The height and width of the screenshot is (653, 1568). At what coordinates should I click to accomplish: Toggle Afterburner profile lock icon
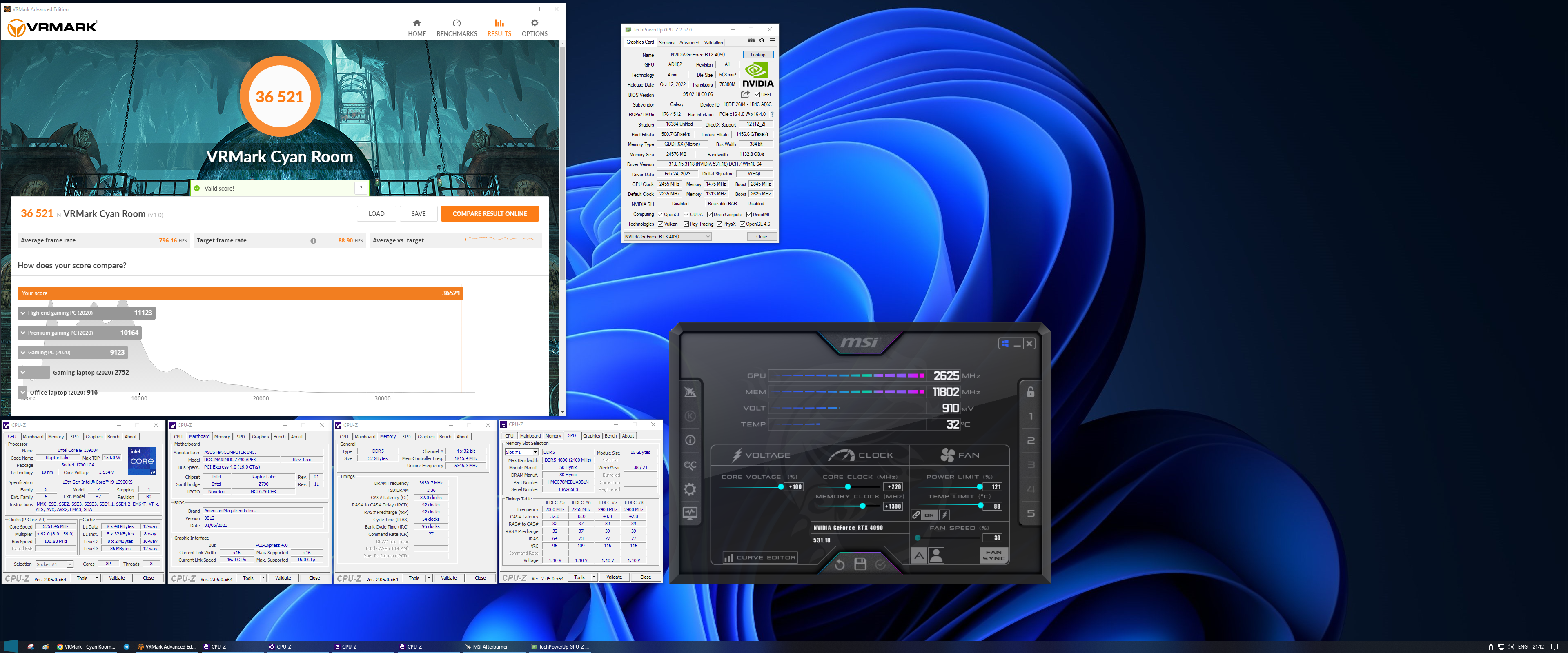click(1031, 392)
